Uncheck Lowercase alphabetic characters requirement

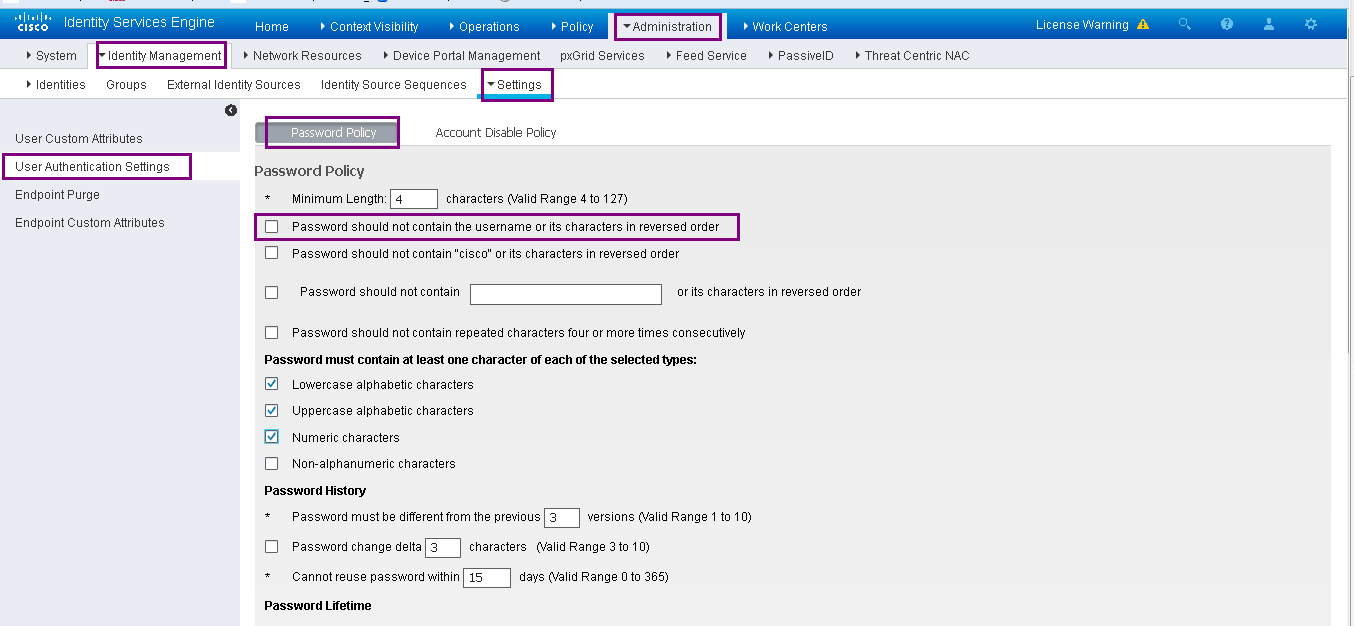pos(271,383)
